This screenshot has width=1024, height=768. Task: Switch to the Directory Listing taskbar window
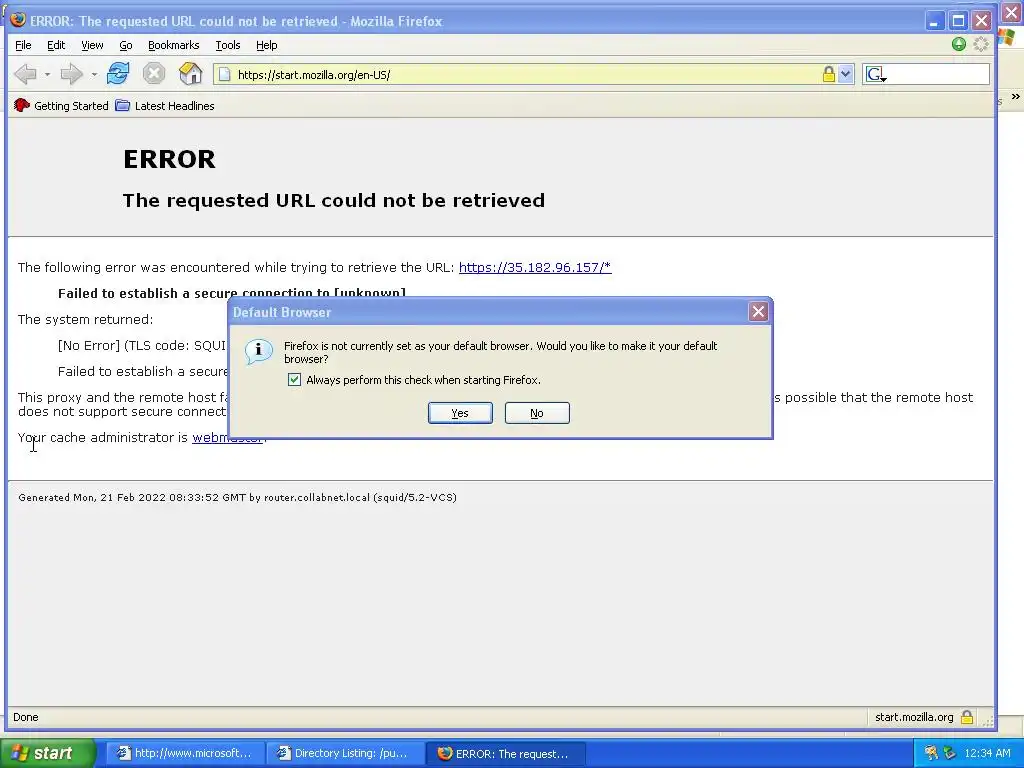[345, 753]
